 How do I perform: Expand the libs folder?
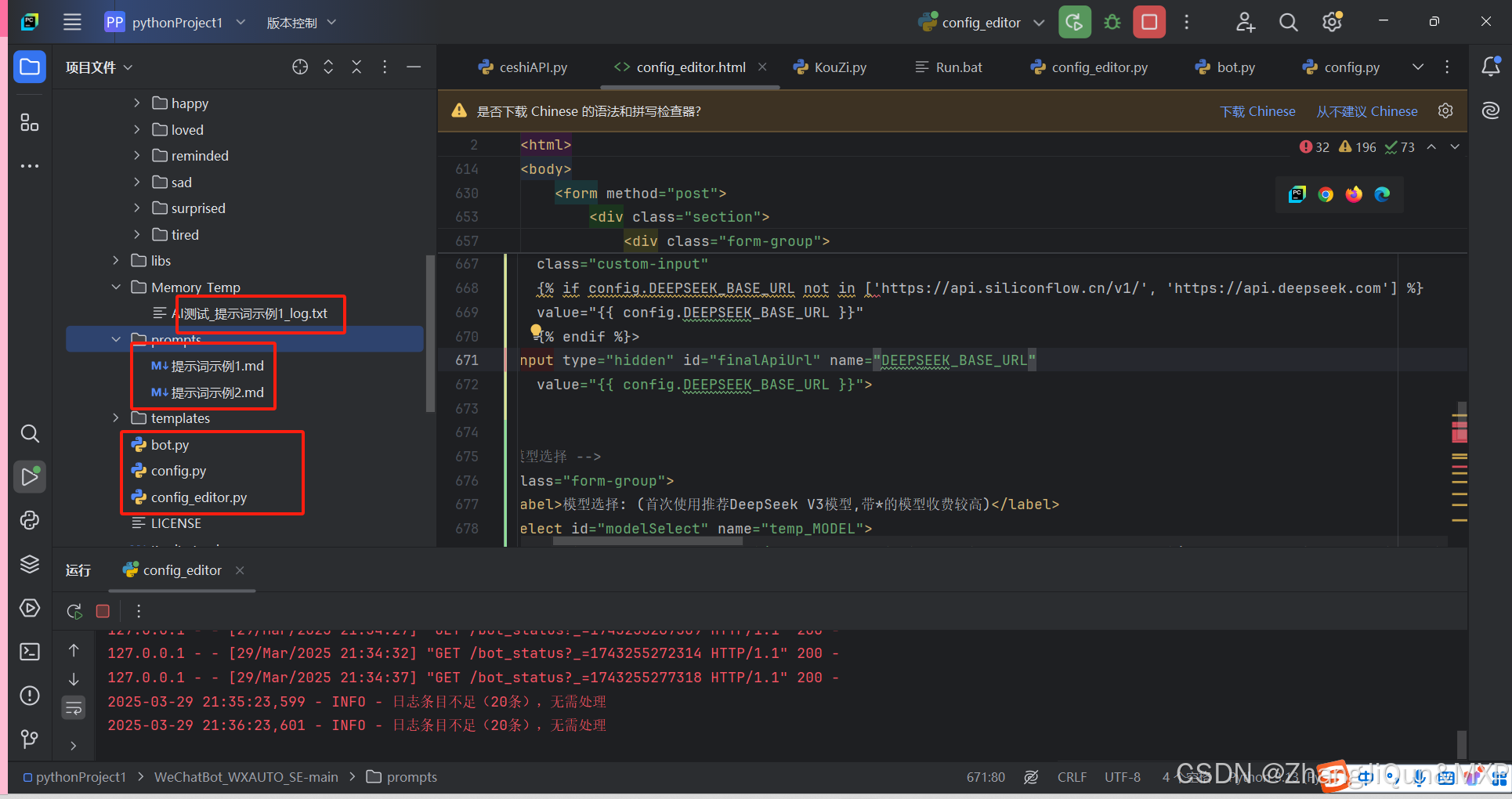(116, 261)
